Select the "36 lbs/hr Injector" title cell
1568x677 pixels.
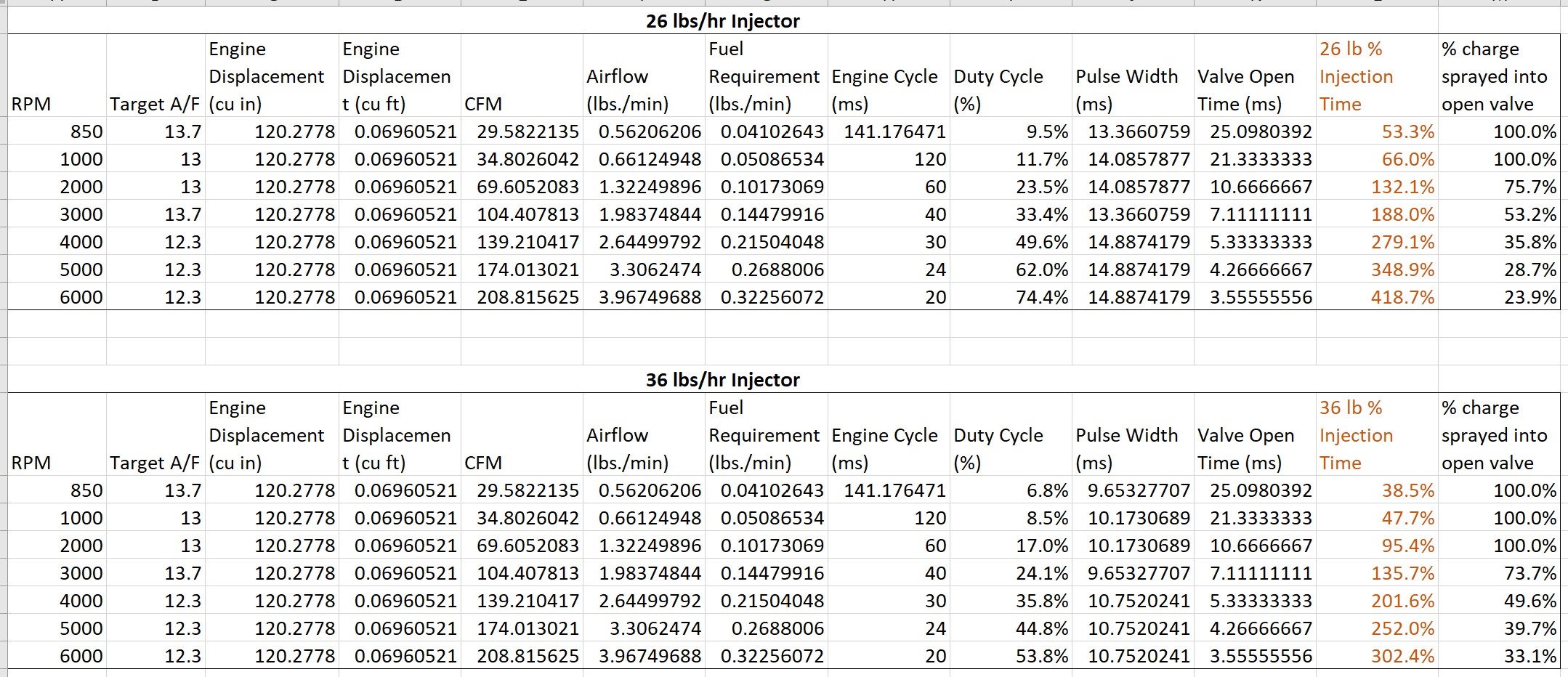pos(722,380)
